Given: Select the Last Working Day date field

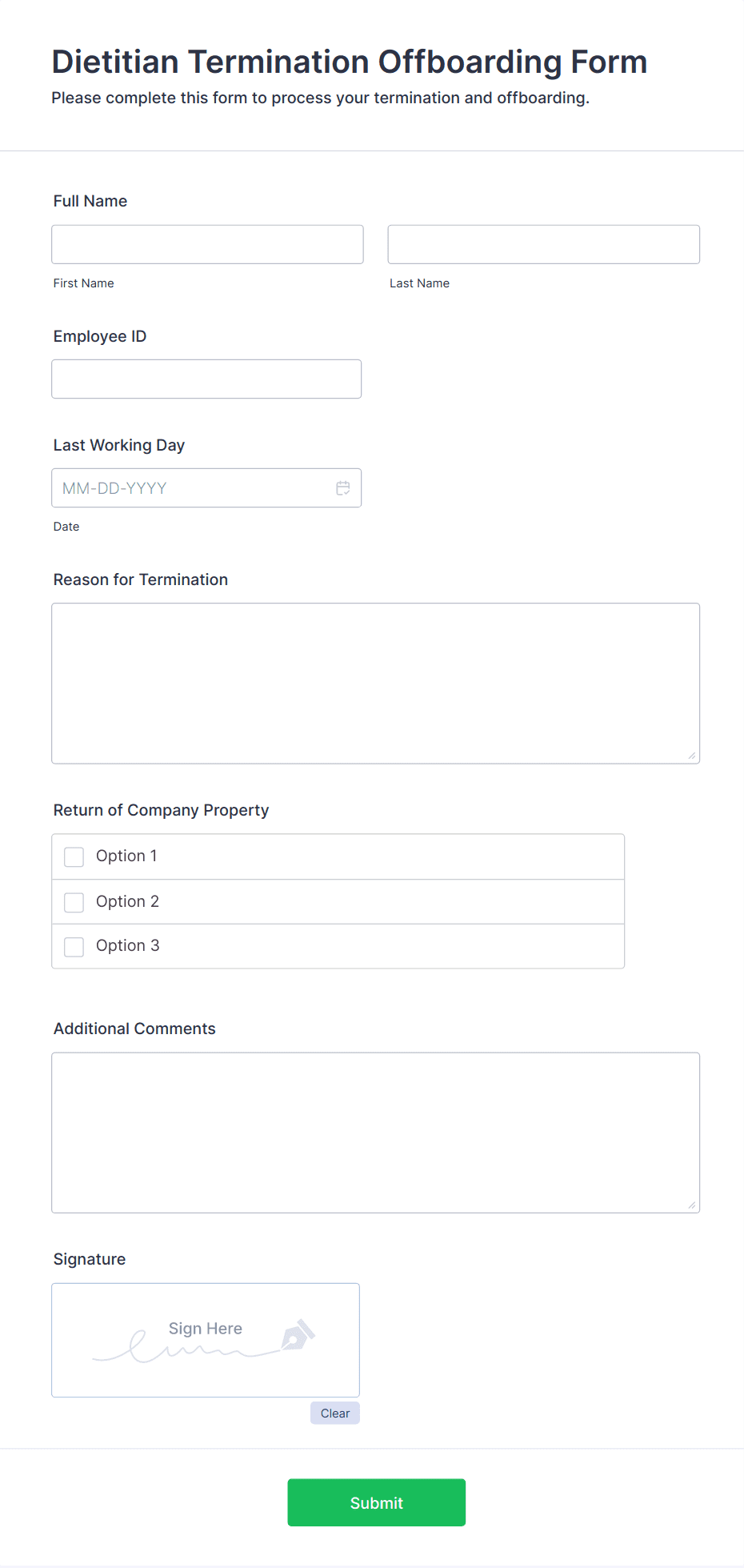Looking at the screenshot, I should pyautogui.click(x=206, y=487).
